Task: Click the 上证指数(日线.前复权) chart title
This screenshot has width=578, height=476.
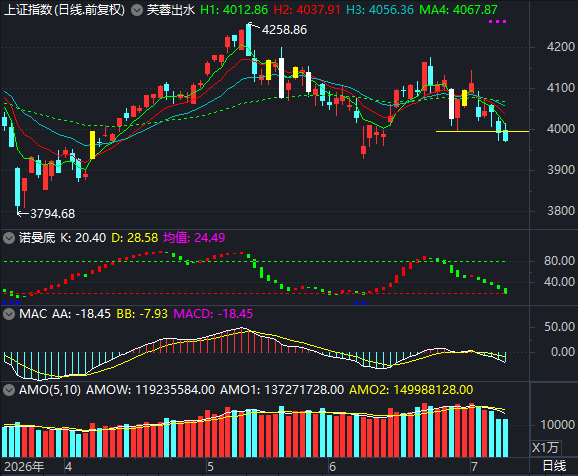Action: coord(65,10)
